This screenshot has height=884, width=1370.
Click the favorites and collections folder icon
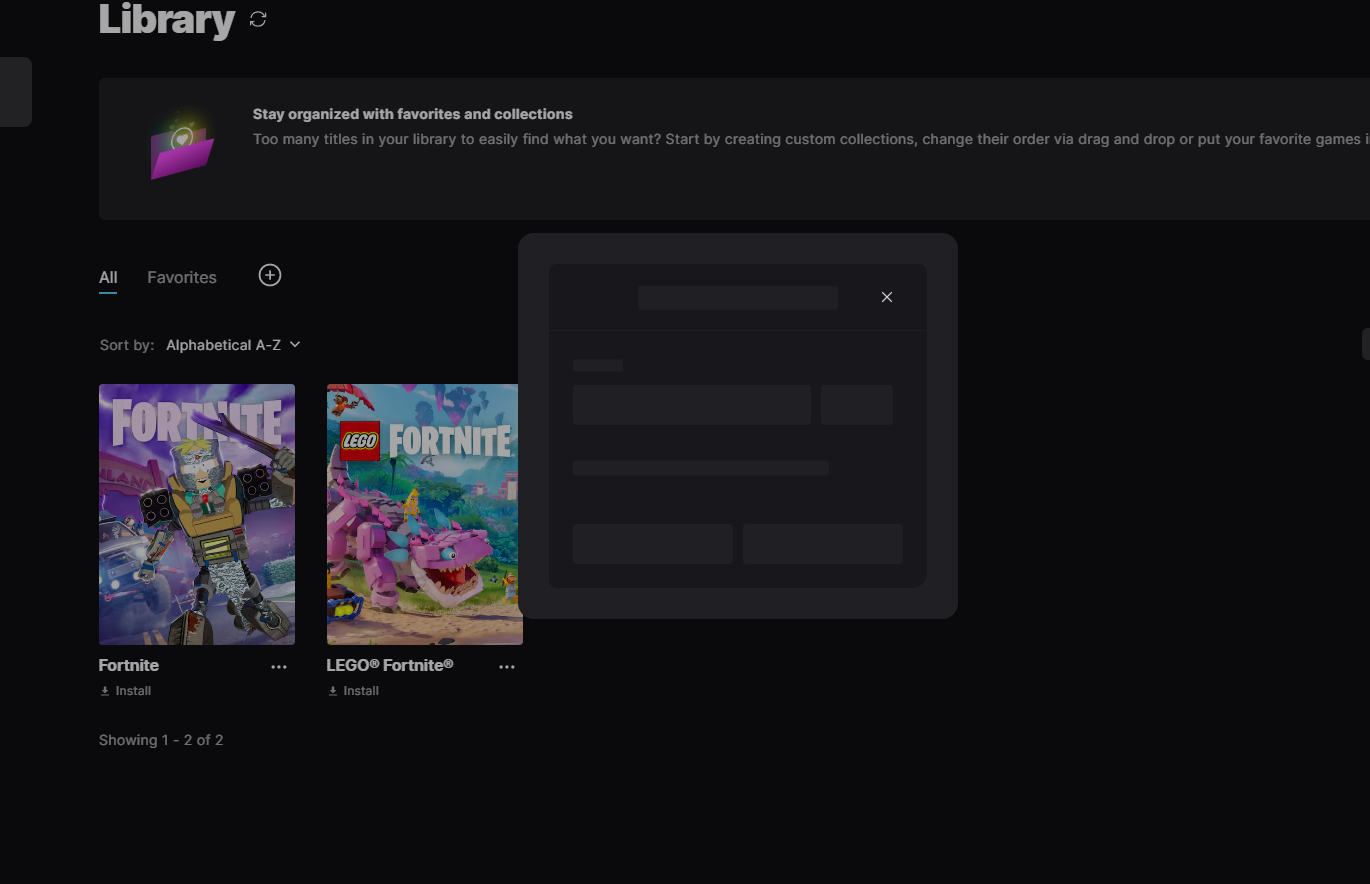pos(182,148)
